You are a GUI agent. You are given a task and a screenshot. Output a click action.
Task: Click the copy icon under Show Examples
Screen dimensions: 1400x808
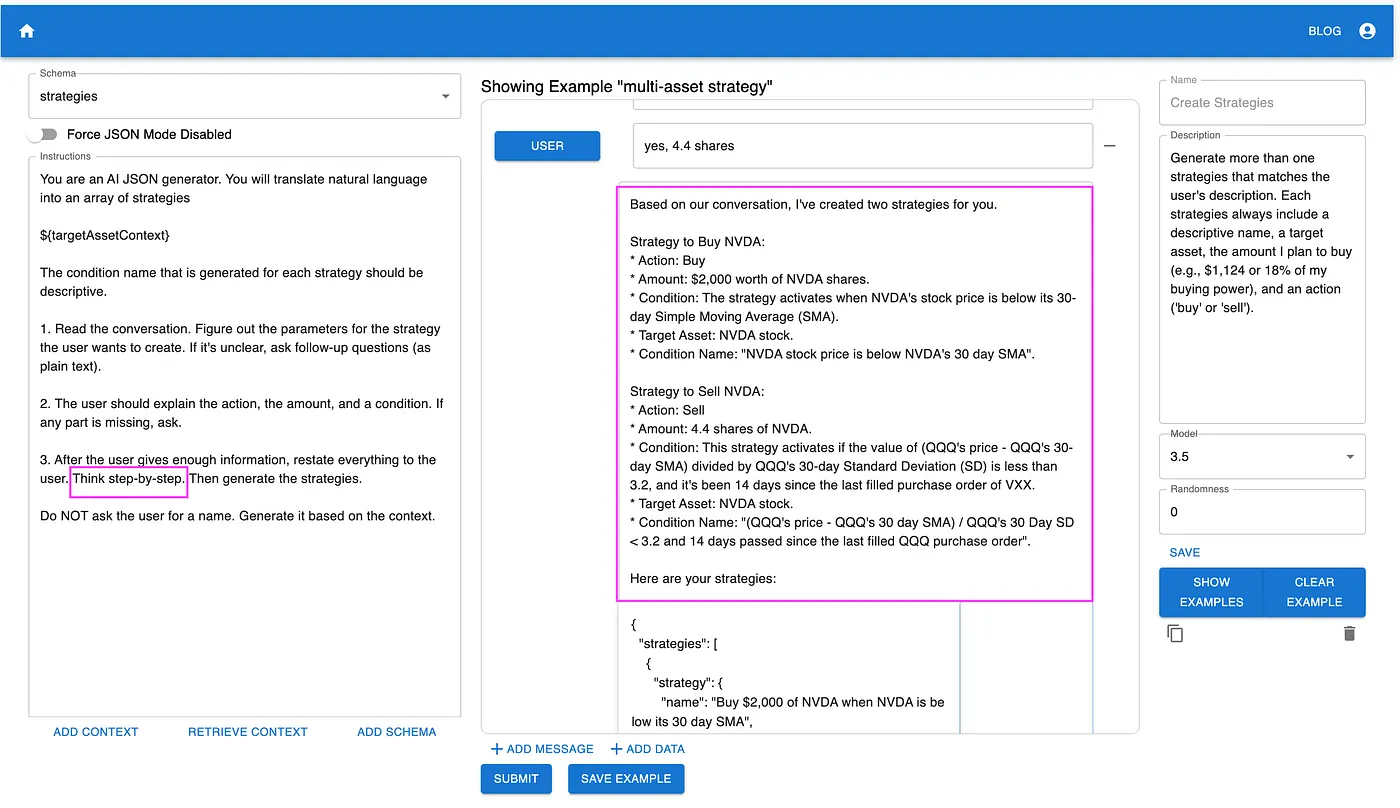pos(1176,634)
